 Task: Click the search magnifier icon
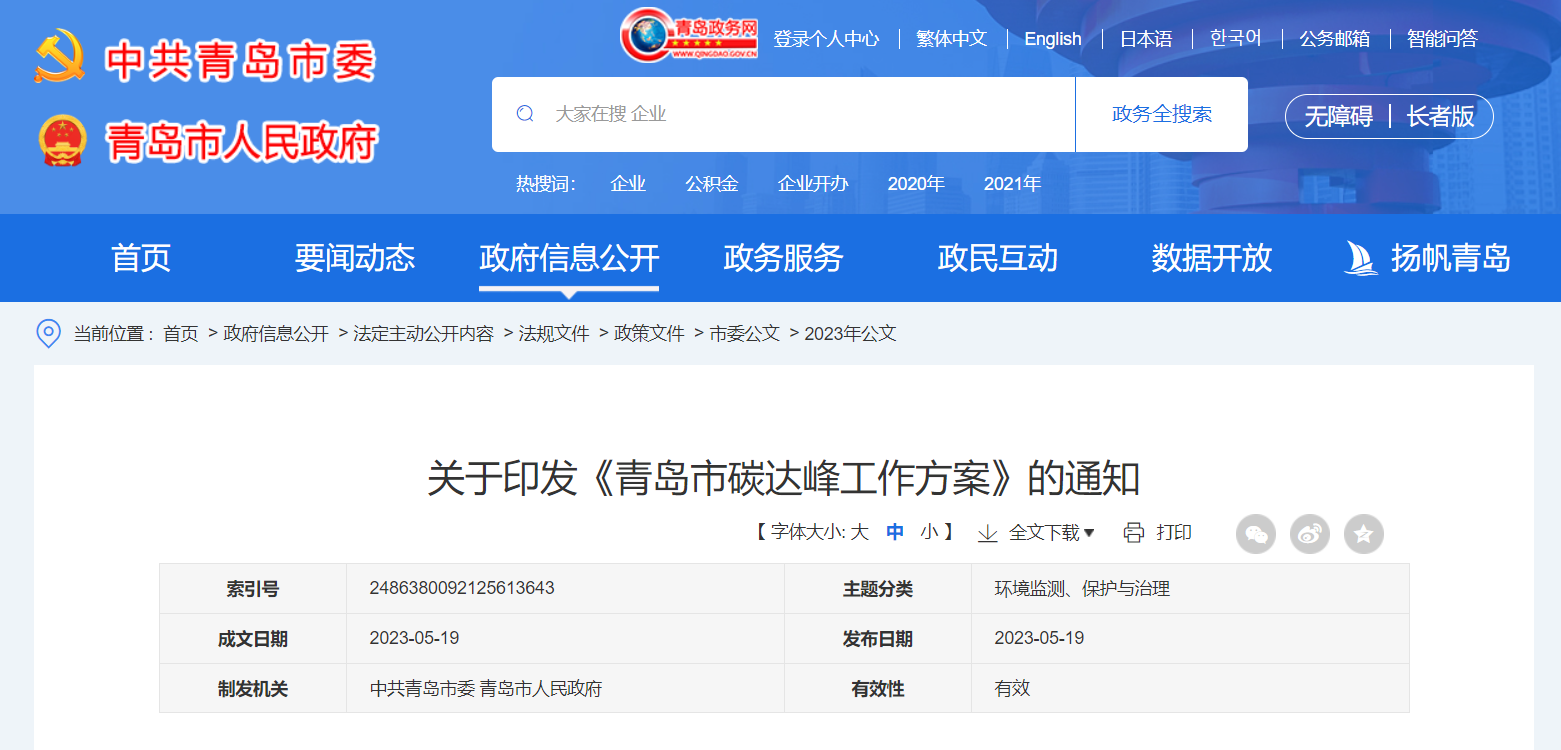tap(525, 114)
